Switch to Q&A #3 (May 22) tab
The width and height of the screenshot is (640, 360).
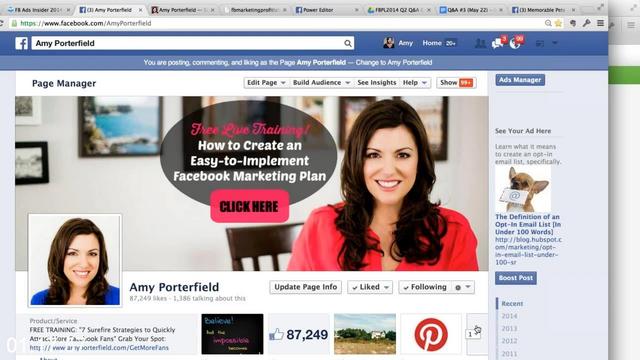(x=471, y=10)
